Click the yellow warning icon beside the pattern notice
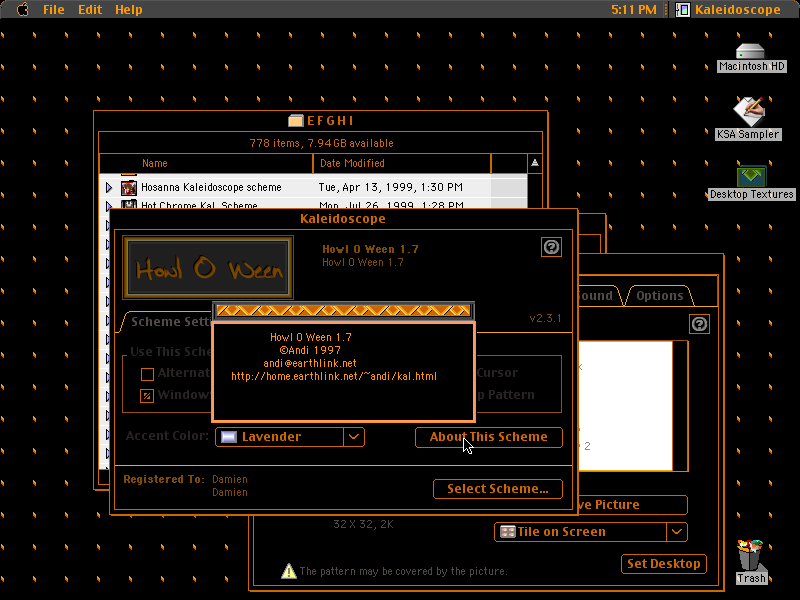Screen dimensions: 800x600 coord(289,571)
